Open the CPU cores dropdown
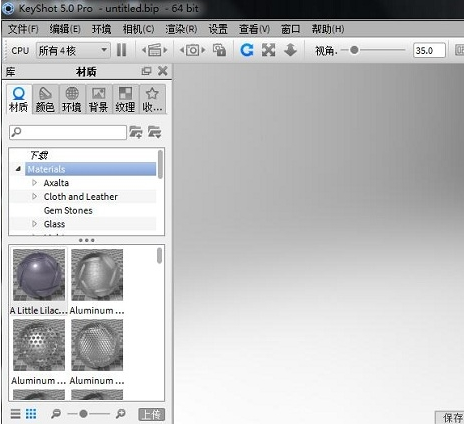The height and width of the screenshot is (424, 464). point(73,50)
